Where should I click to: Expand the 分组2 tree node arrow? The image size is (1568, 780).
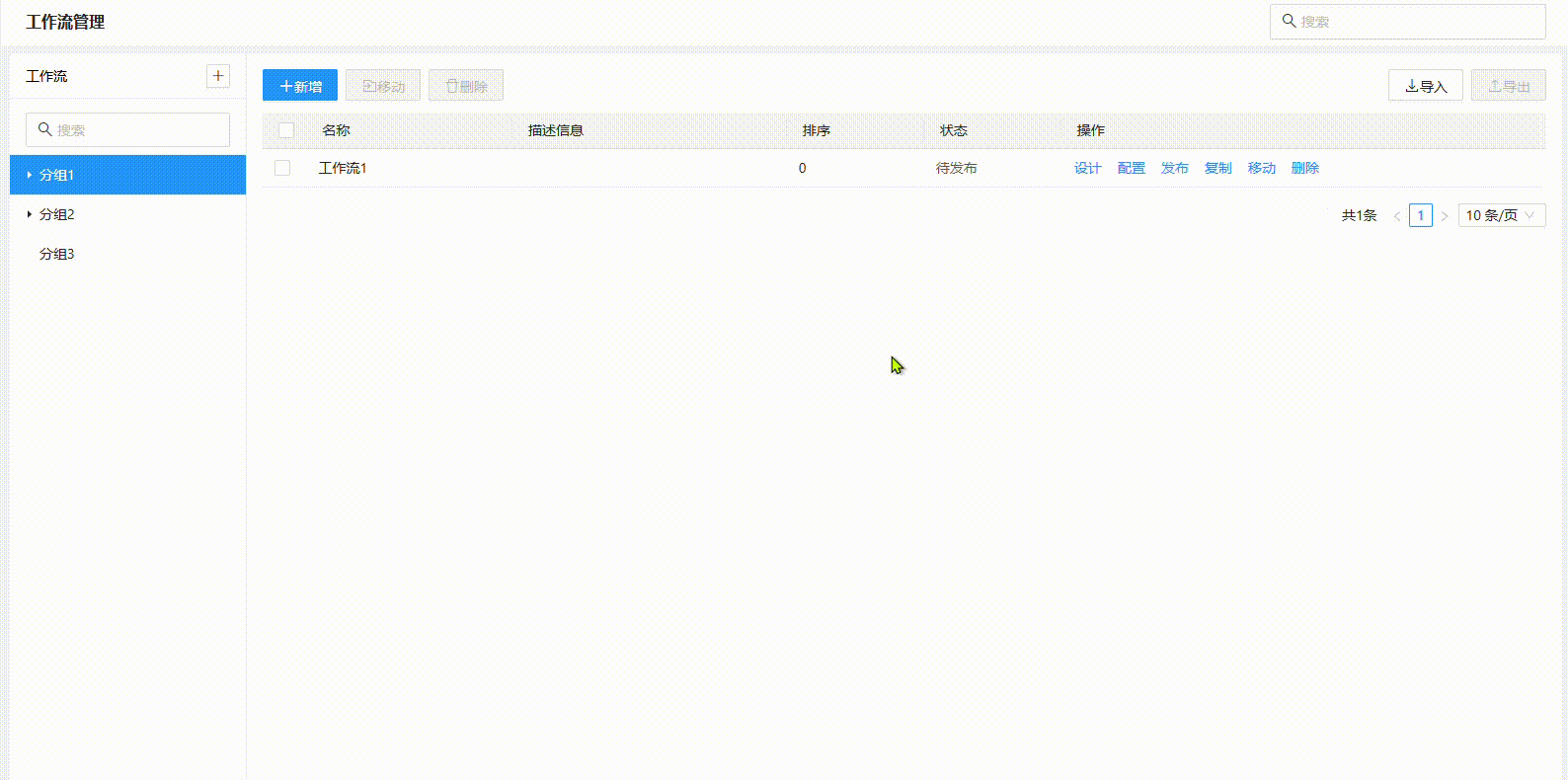(30, 214)
